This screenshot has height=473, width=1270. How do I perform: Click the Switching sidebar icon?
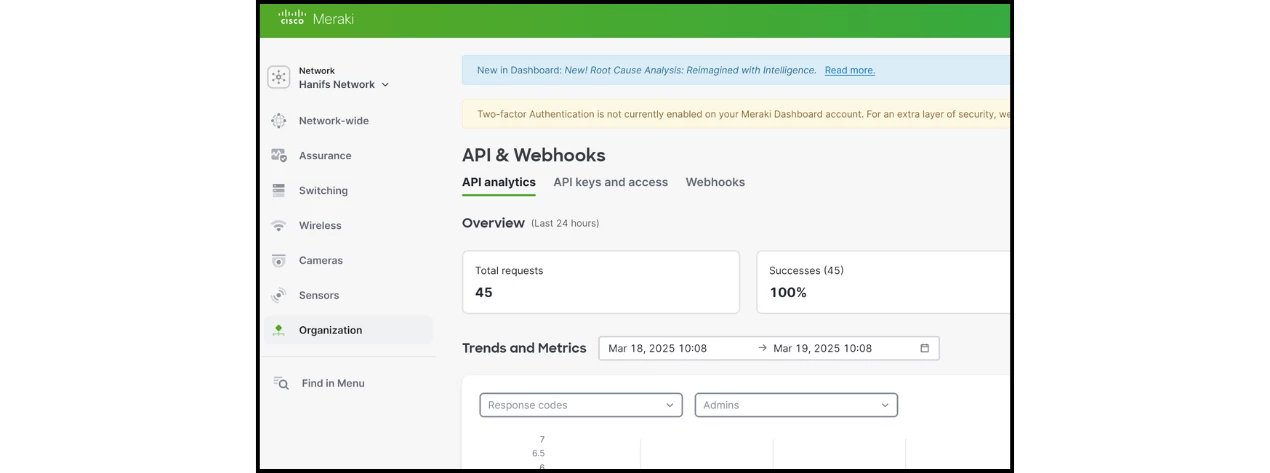coord(278,191)
